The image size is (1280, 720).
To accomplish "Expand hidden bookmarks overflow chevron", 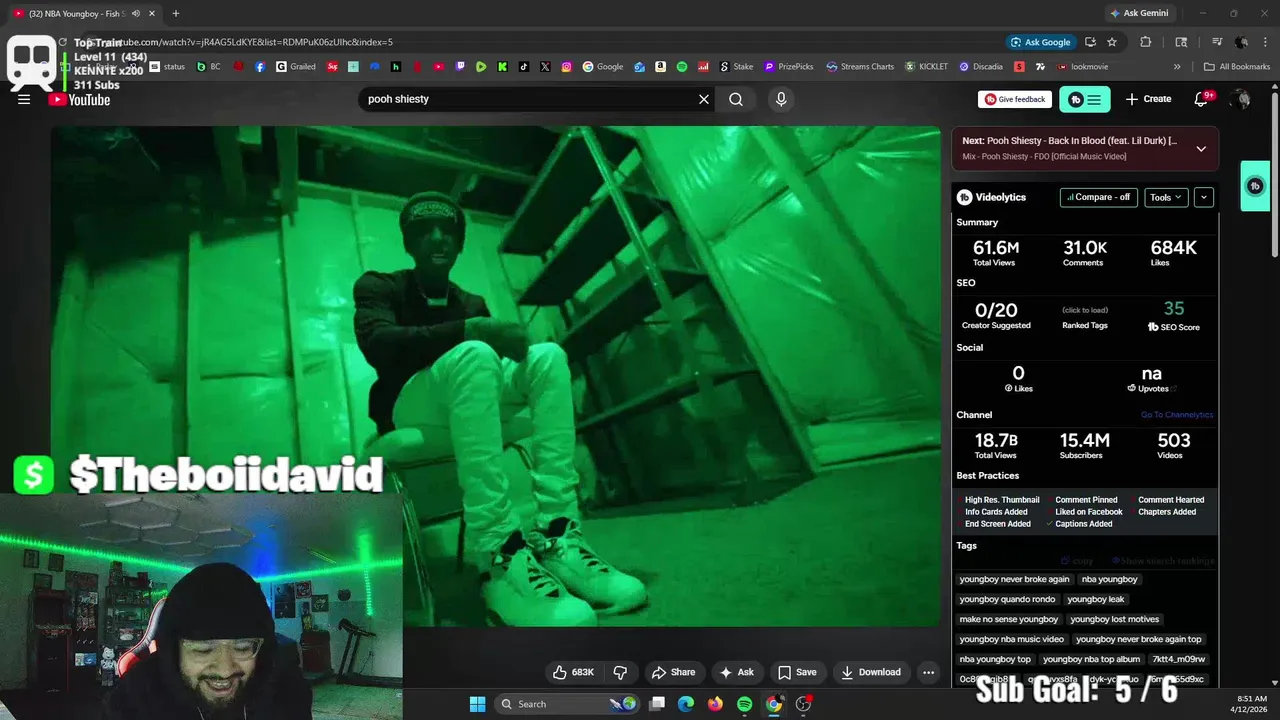I will click(1177, 67).
